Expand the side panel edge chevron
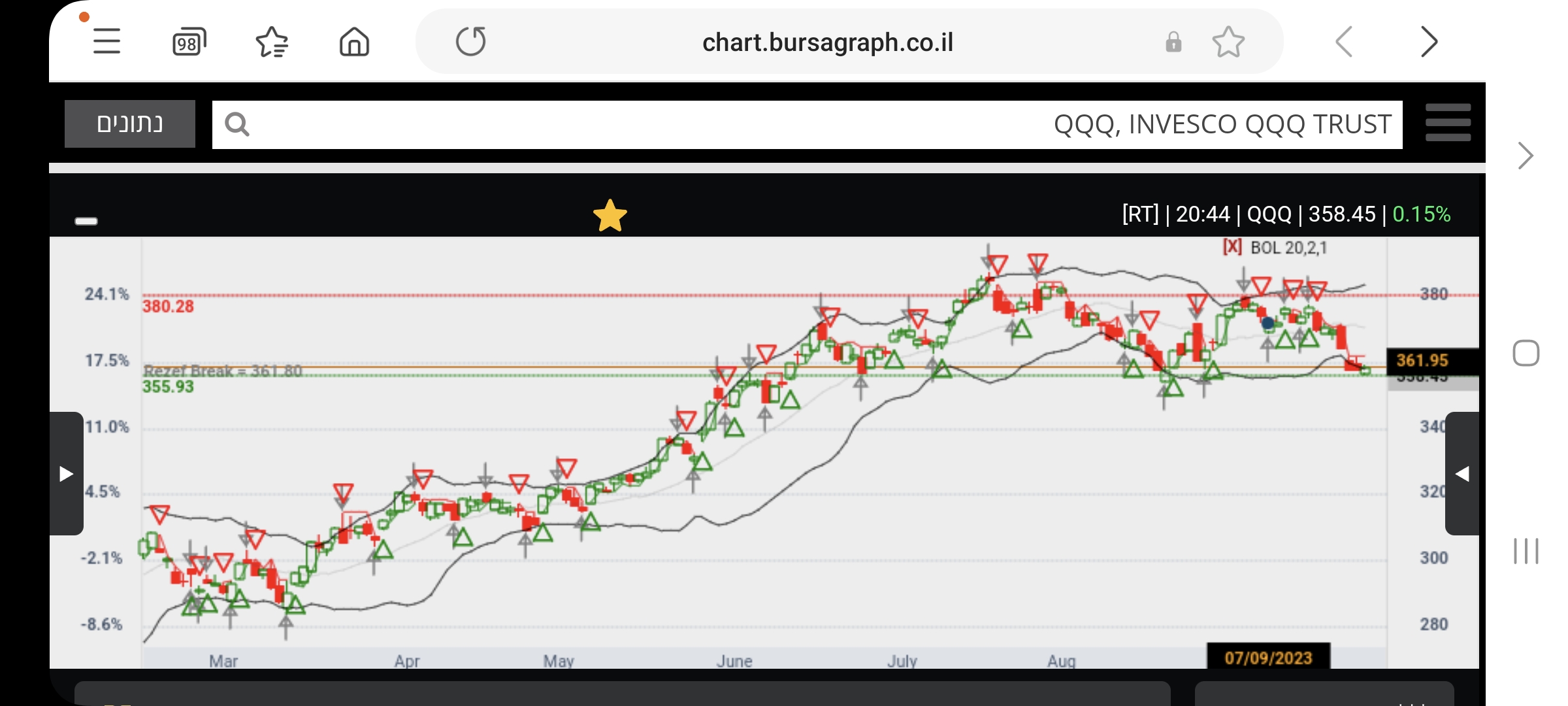1568x706 pixels. (x=1525, y=156)
